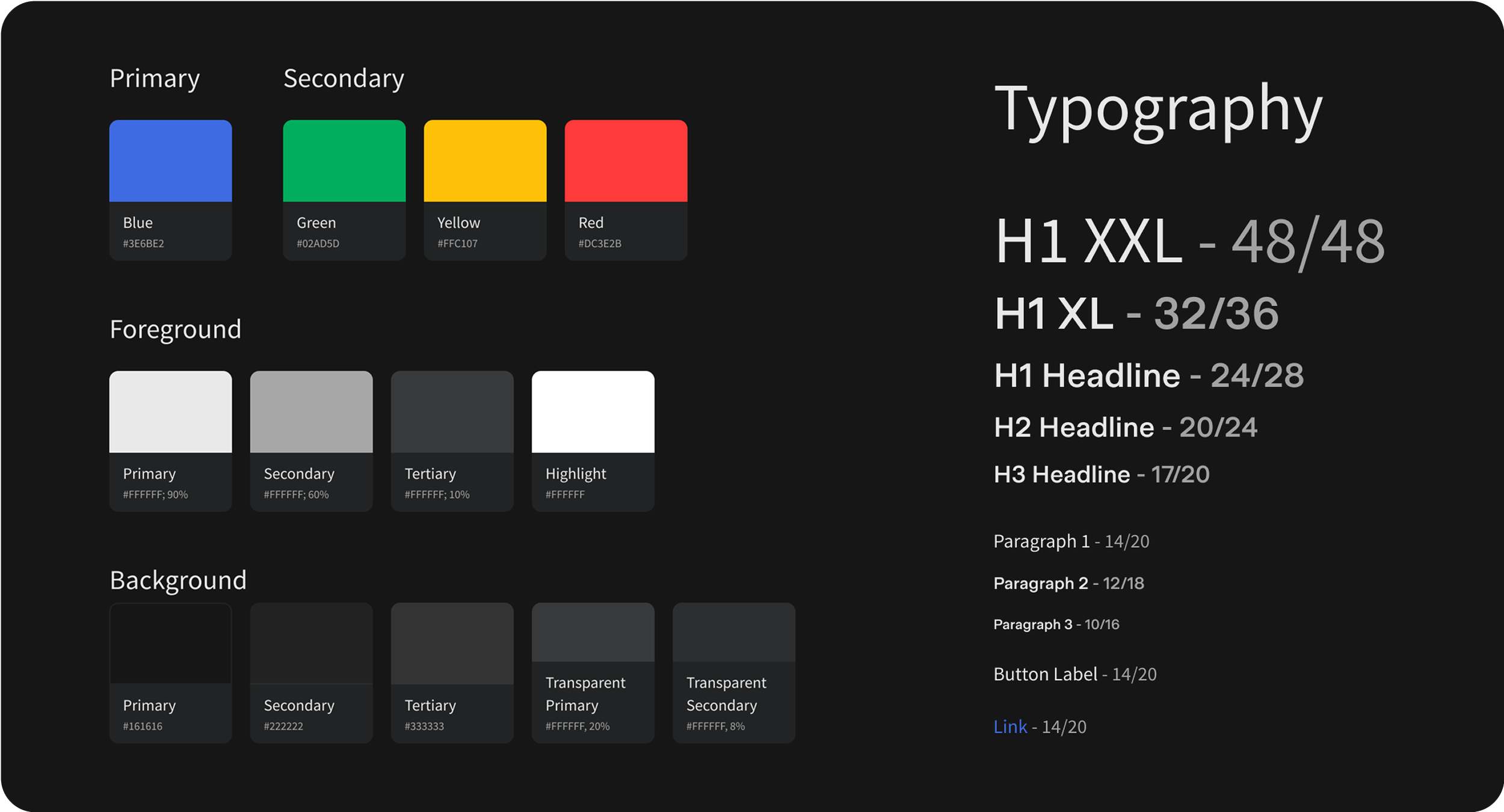This screenshot has width=1504, height=812.
Task: Choose the Red #DC3E2B swatch
Action: click(626, 161)
